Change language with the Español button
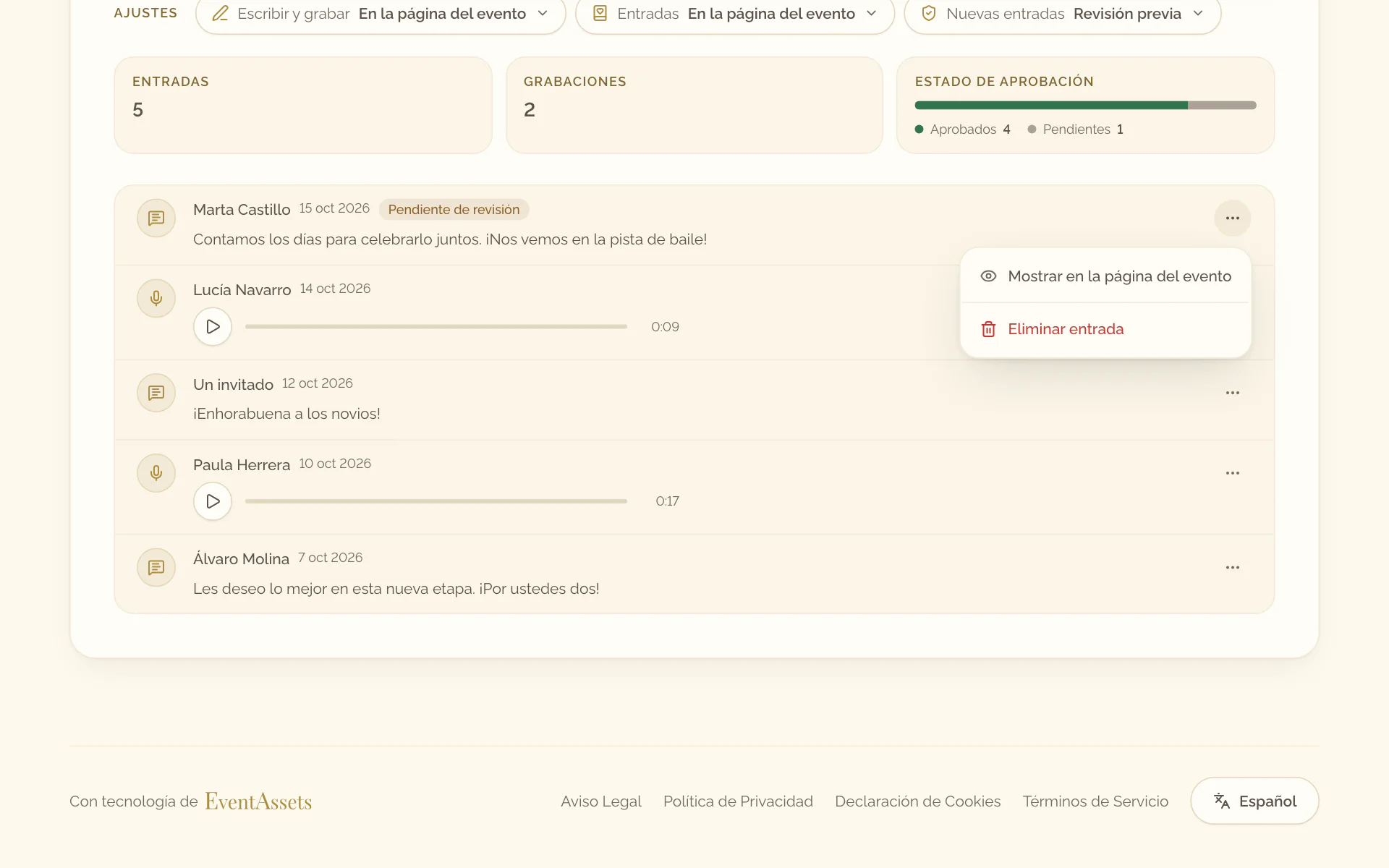Image resolution: width=1389 pixels, height=868 pixels. pos(1254,801)
